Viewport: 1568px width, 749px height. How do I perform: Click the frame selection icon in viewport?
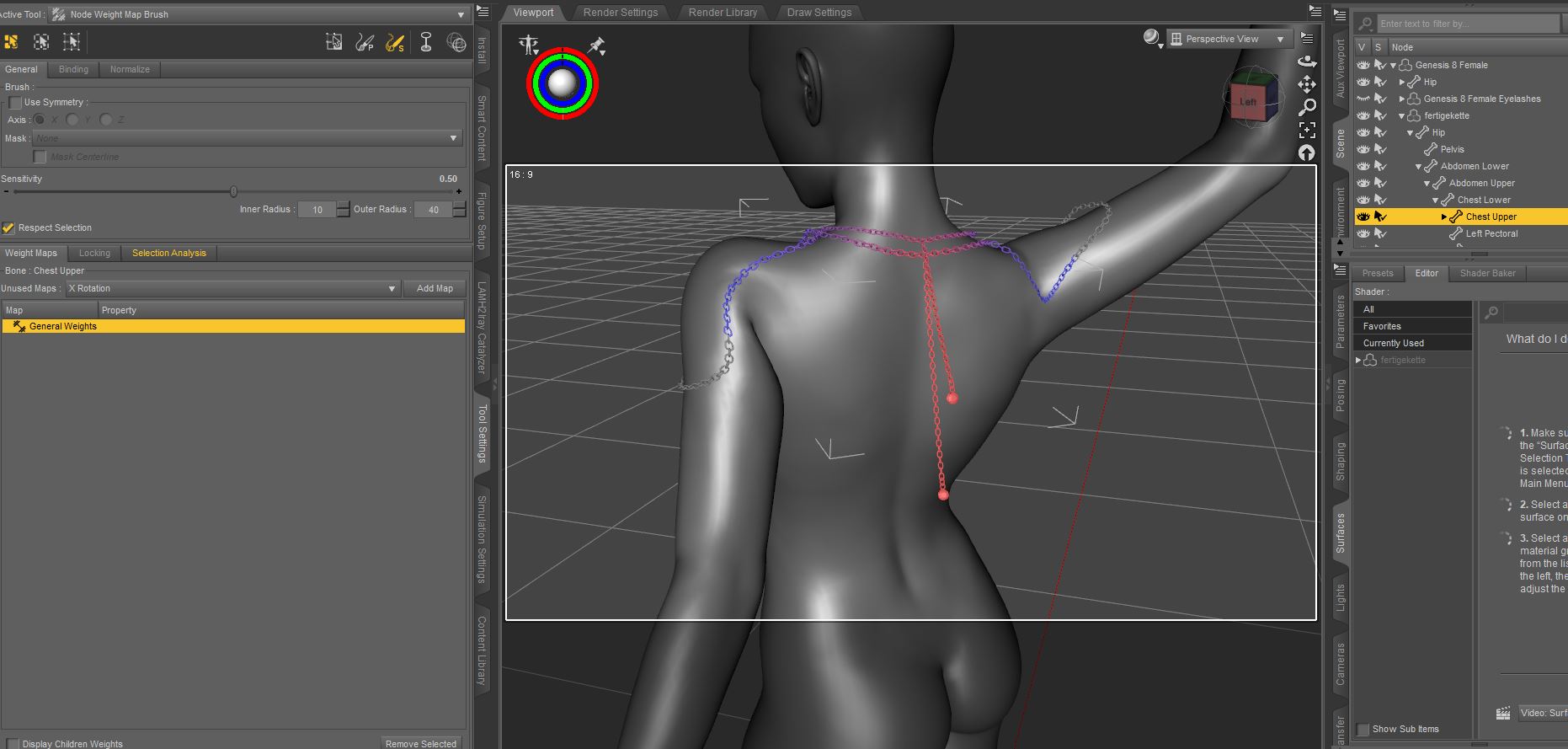(1307, 130)
